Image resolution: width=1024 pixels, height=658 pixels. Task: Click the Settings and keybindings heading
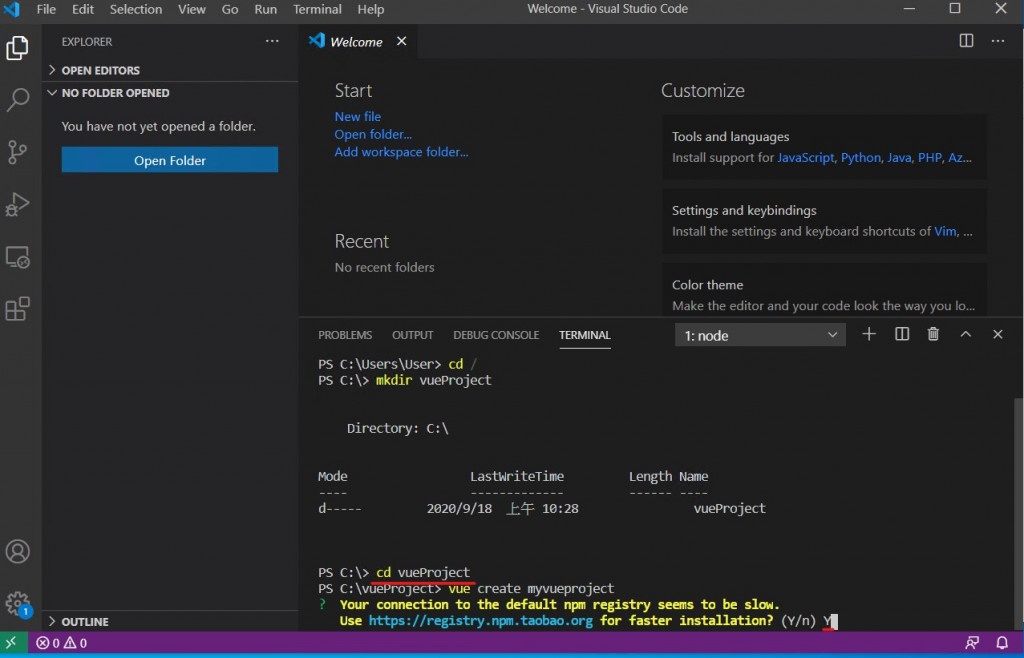click(x=744, y=210)
